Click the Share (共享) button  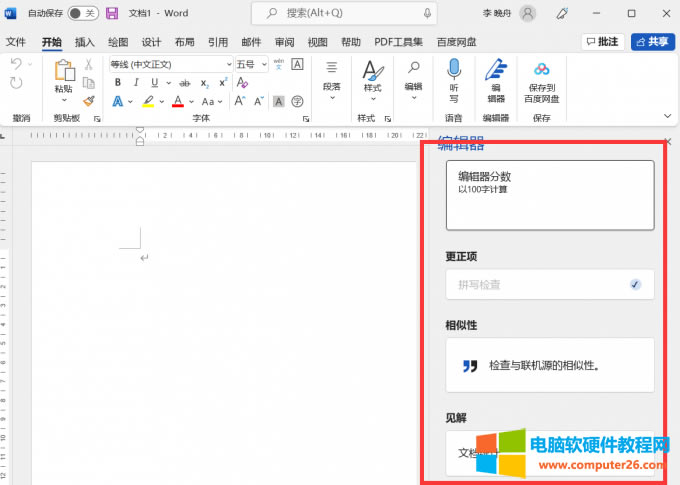pyautogui.click(x=651, y=42)
